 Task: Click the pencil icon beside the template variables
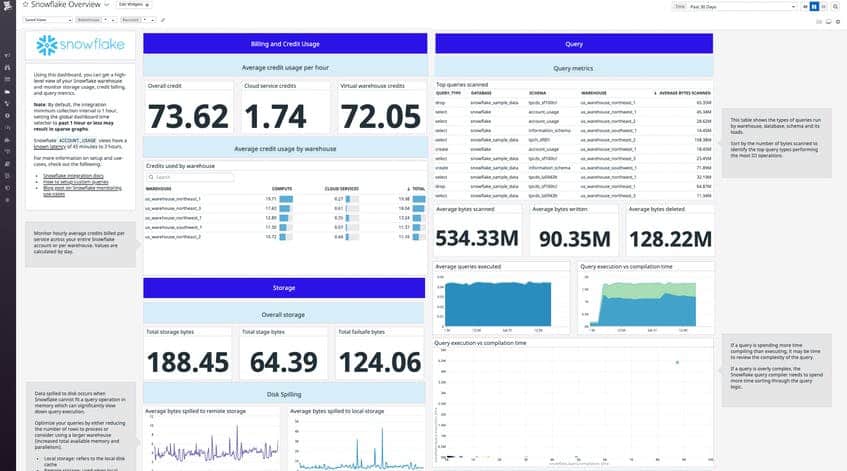click(163, 20)
